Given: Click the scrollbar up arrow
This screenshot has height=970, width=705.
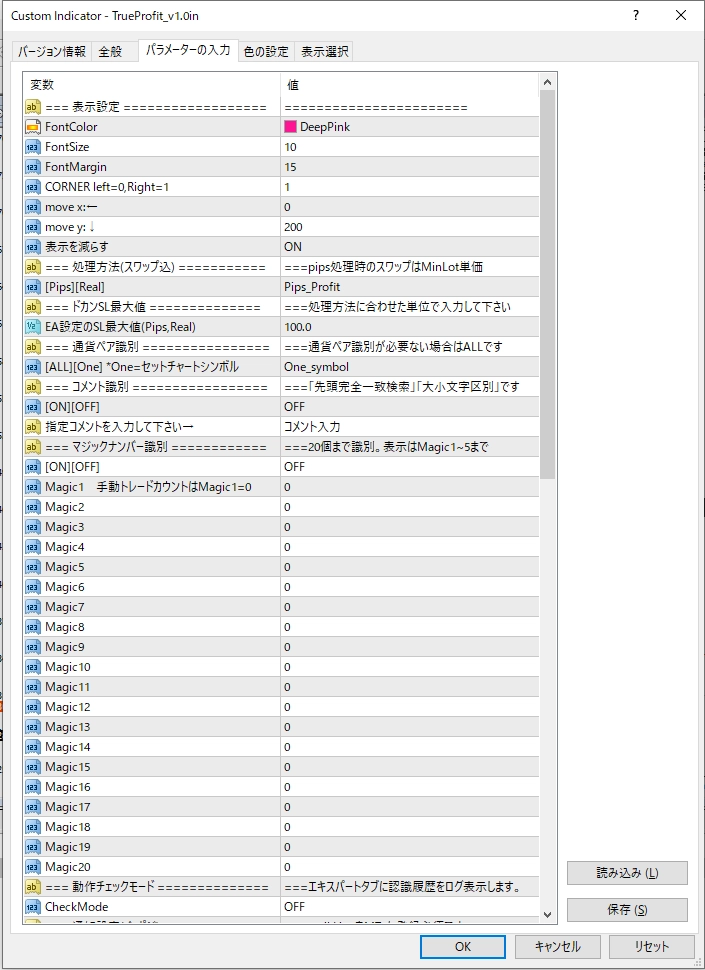Looking at the screenshot, I should coord(547,82).
